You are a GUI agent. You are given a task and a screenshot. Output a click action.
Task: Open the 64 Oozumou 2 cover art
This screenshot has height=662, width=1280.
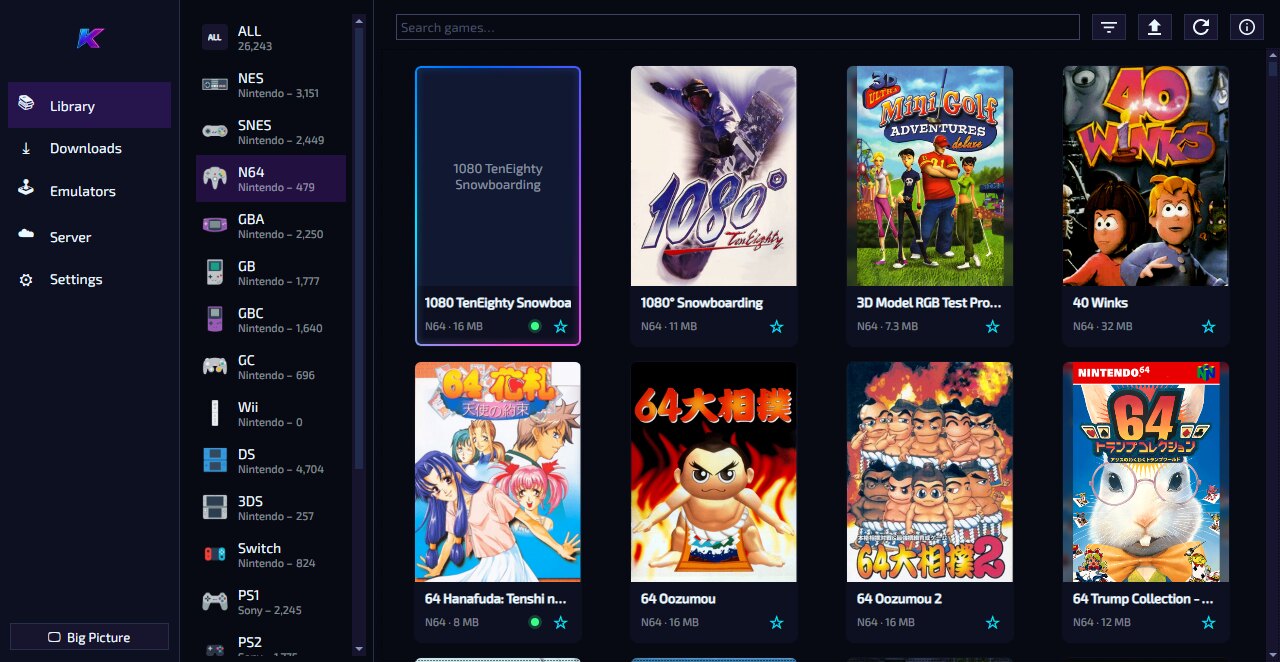click(x=930, y=472)
